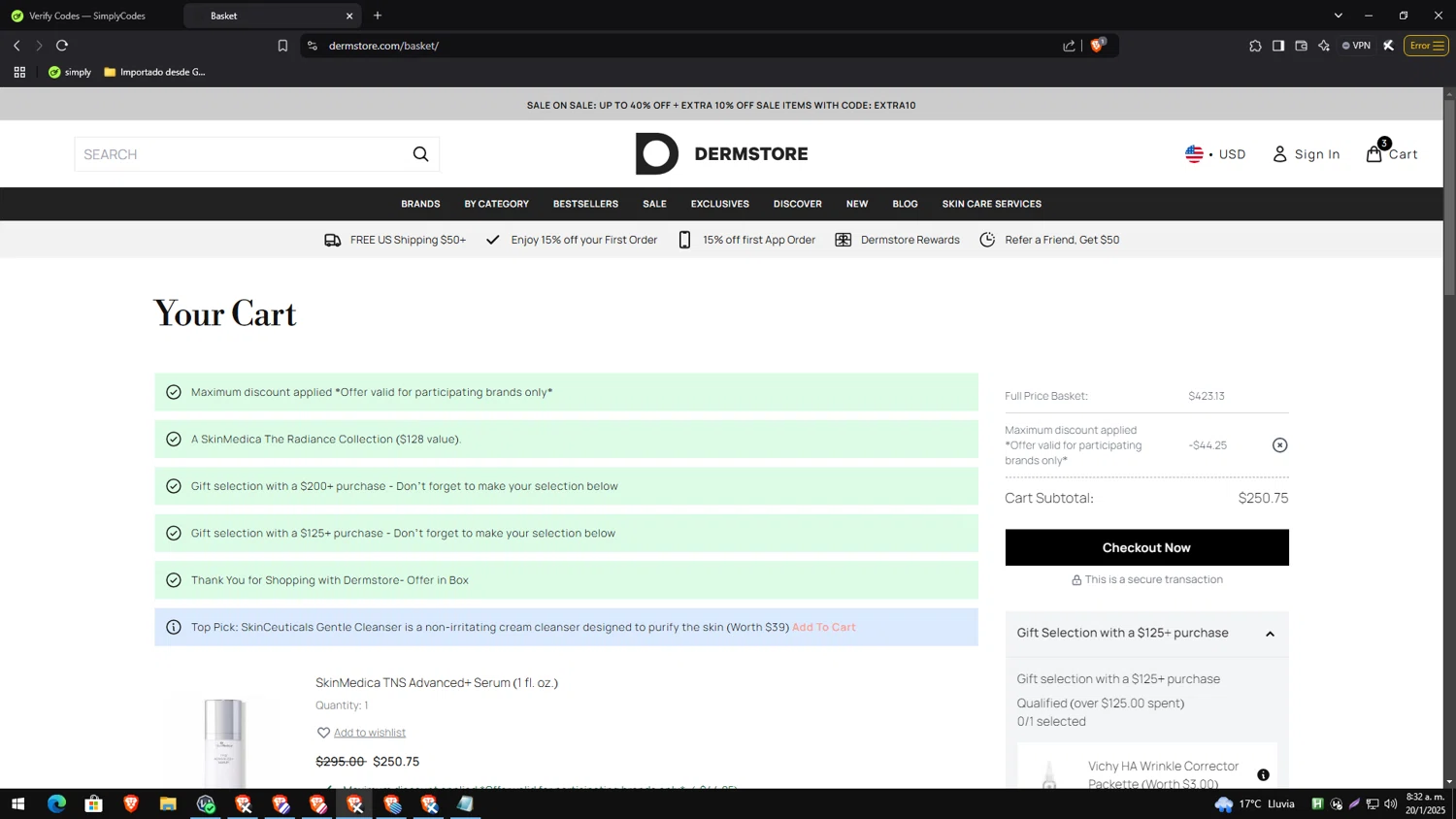Click the share page icon
The width and height of the screenshot is (1456, 819).
point(1069,46)
